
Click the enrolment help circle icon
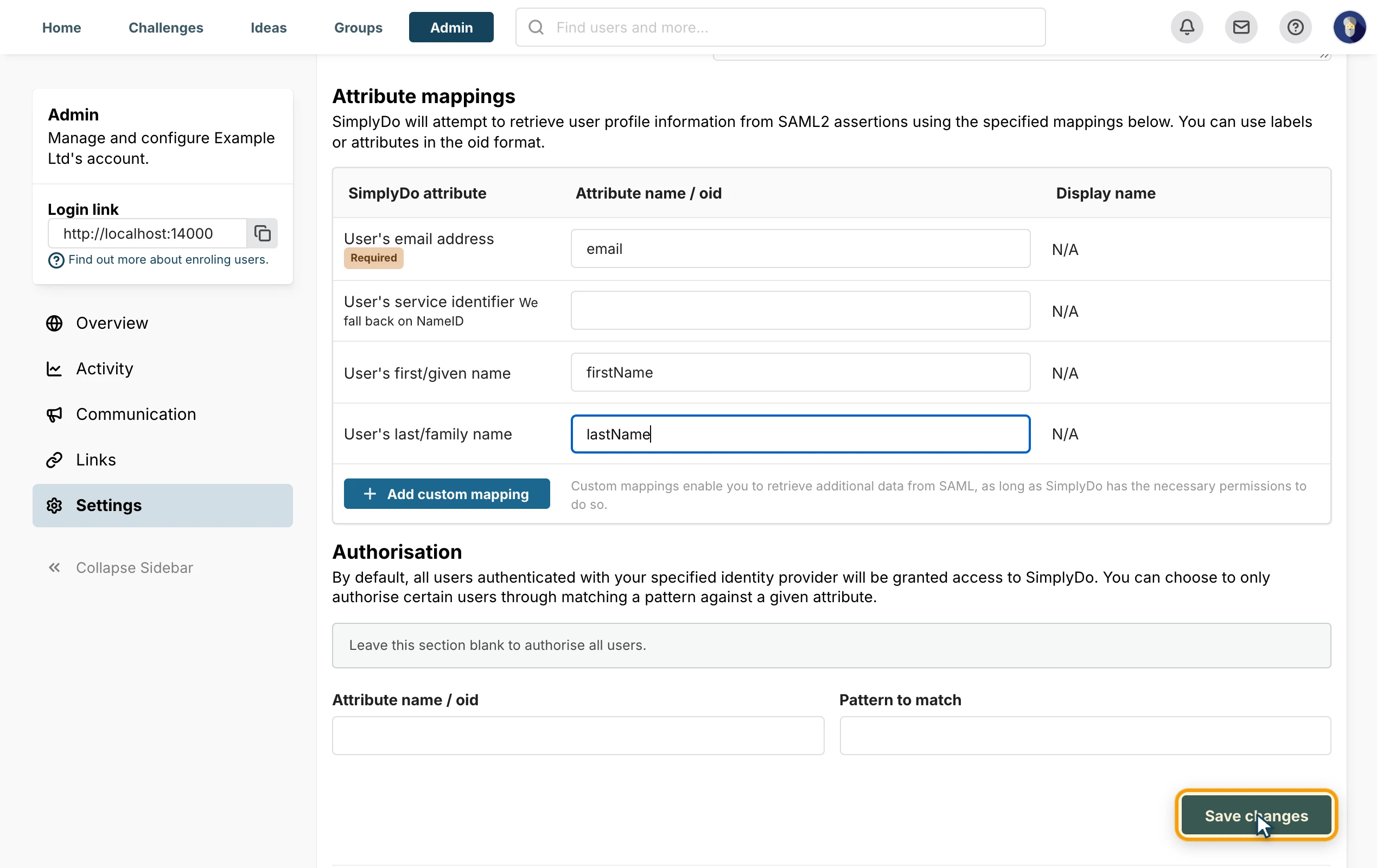[x=56, y=260]
